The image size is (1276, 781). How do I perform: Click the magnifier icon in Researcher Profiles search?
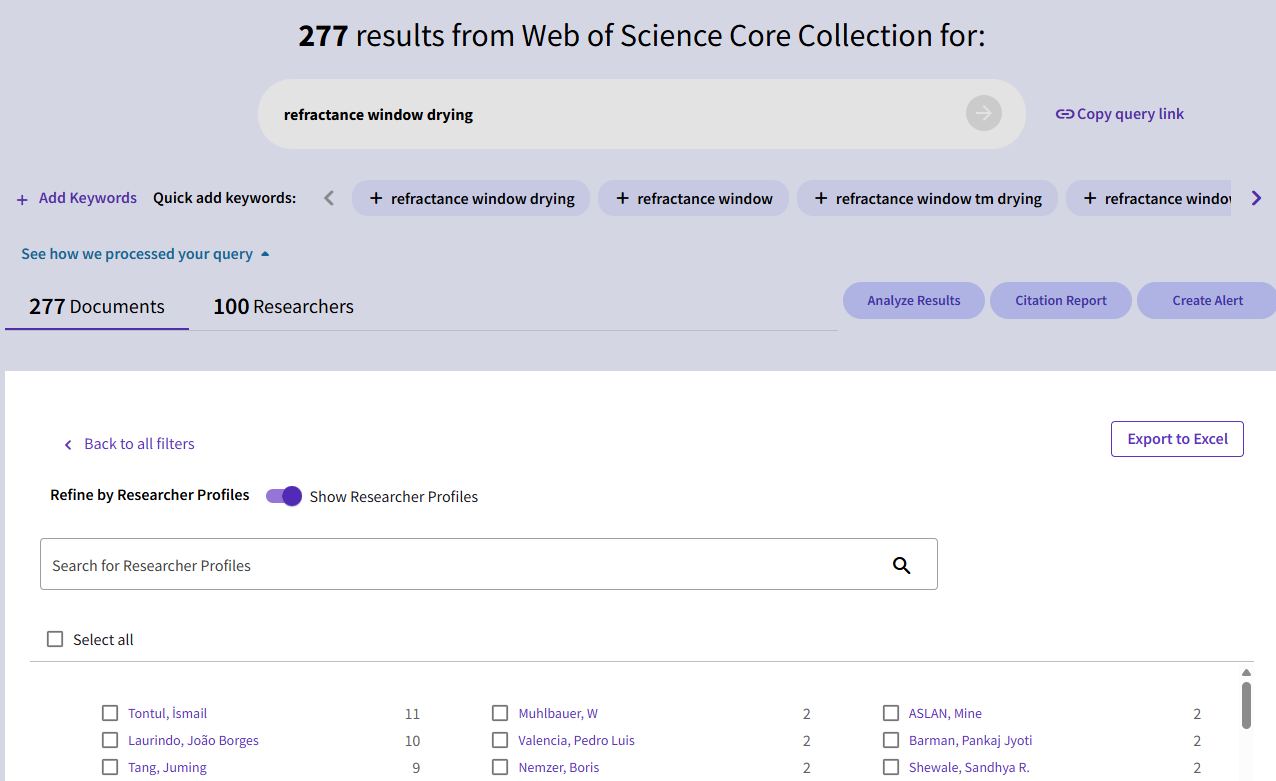pyautogui.click(x=901, y=566)
